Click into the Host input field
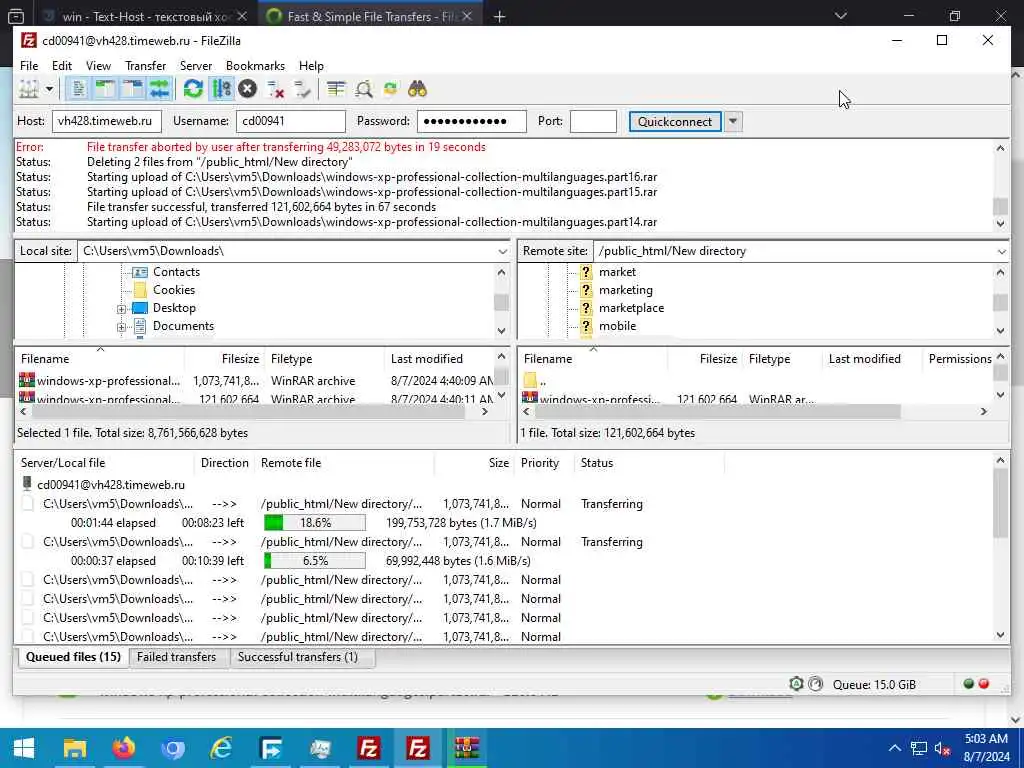 106,121
